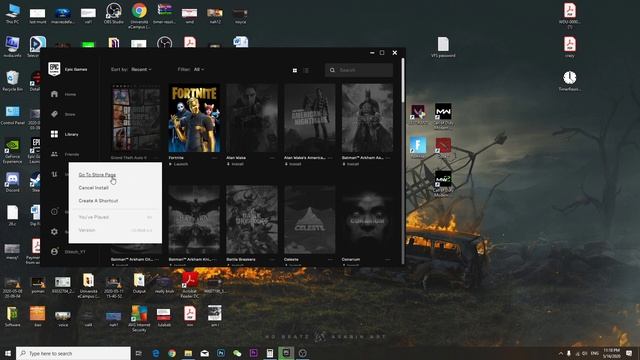Open the options dots next to Batman Arkham Asylum
Screen dimensions: 640x360
388,158
